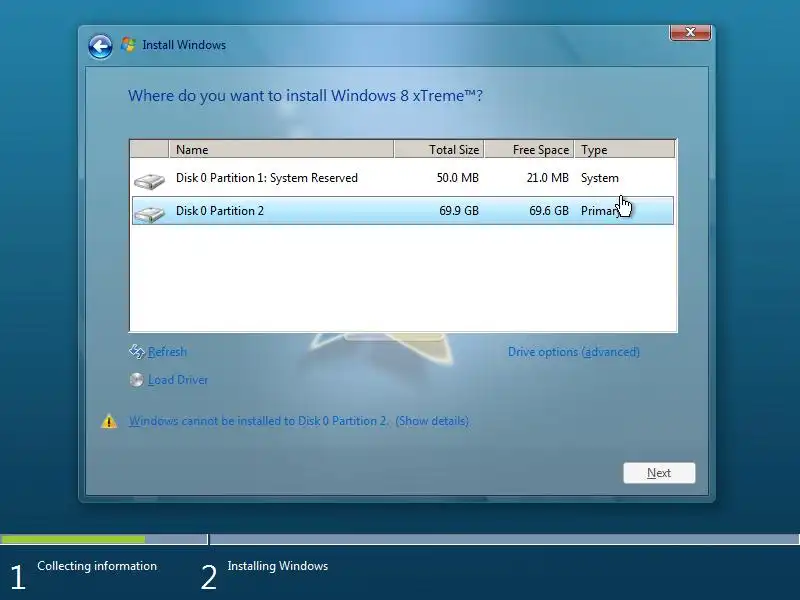The image size is (800, 600).
Task: Sort by the Name column header
Action: coord(281,149)
